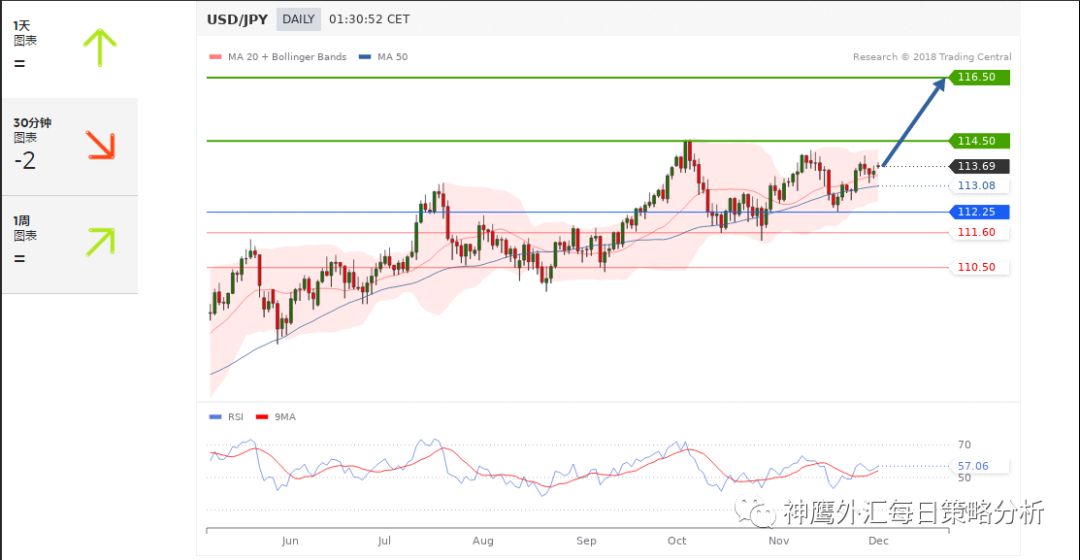Click the 110.50 support price label
The image size is (1080, 560).
(979, 267)
